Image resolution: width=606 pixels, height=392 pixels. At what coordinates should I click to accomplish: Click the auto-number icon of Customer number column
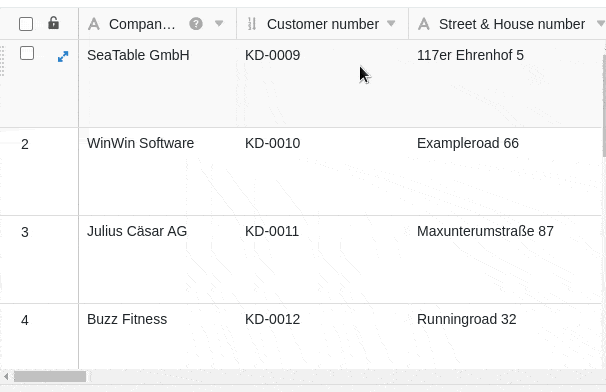tap(252, 24)
